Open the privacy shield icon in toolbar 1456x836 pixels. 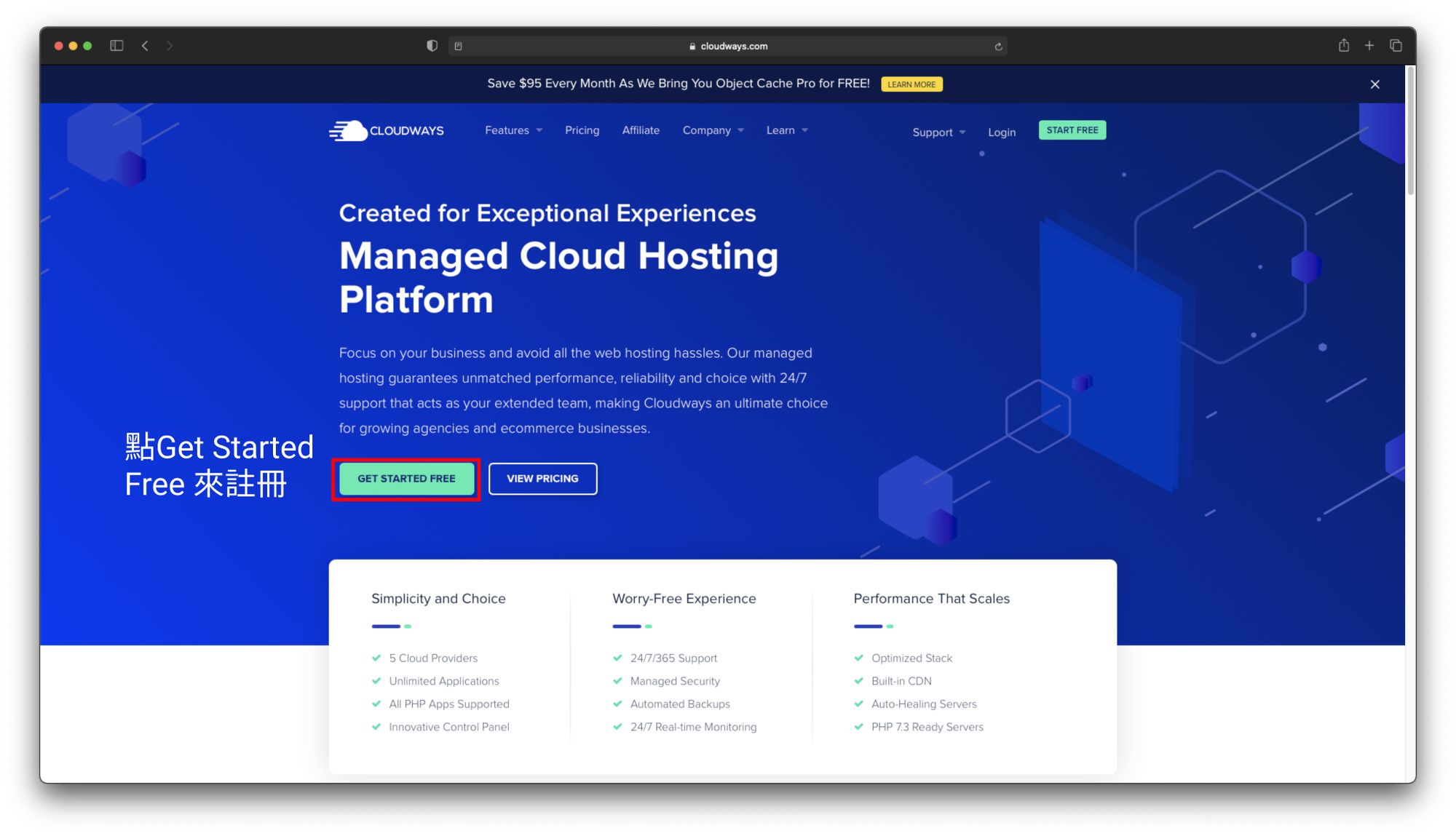tap(432, 46)
